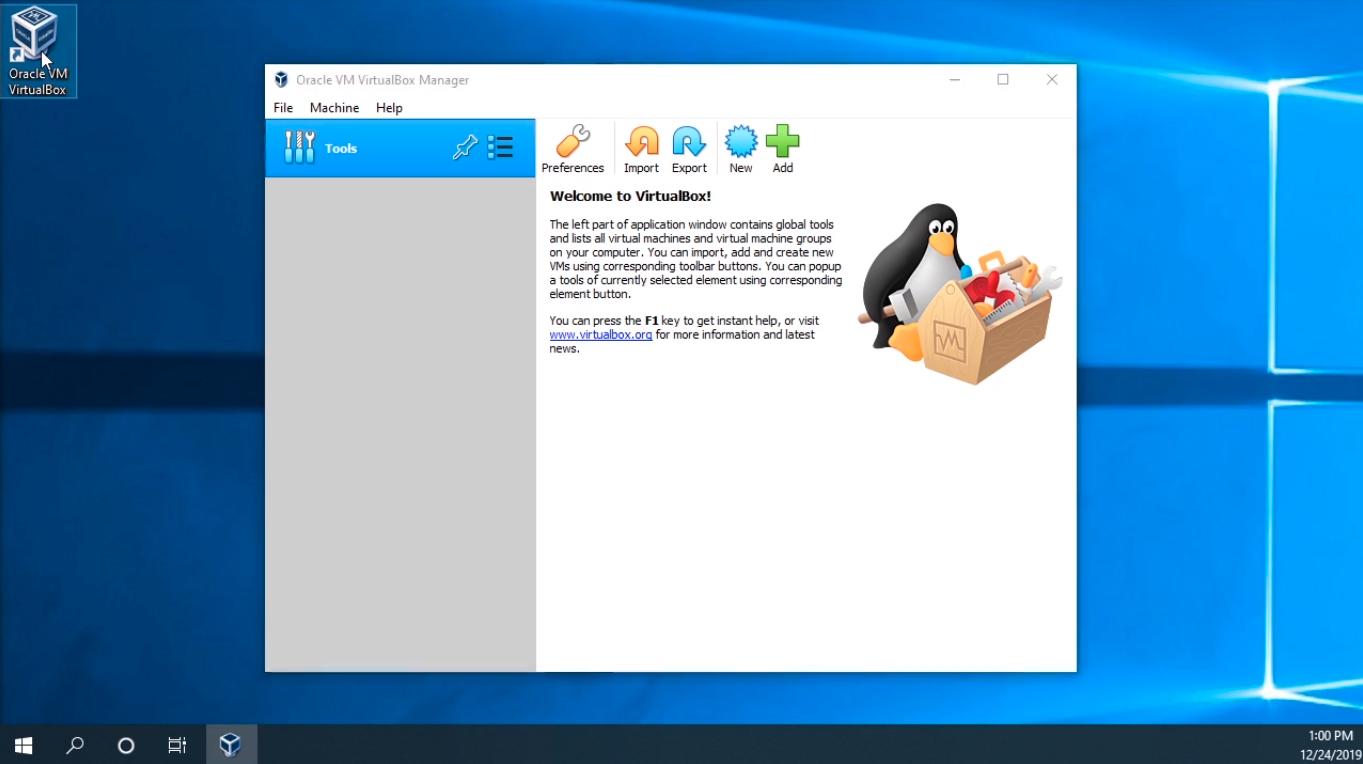
Task: Open the Help menu
Action: pyautogui.click(x=389, y=108)
